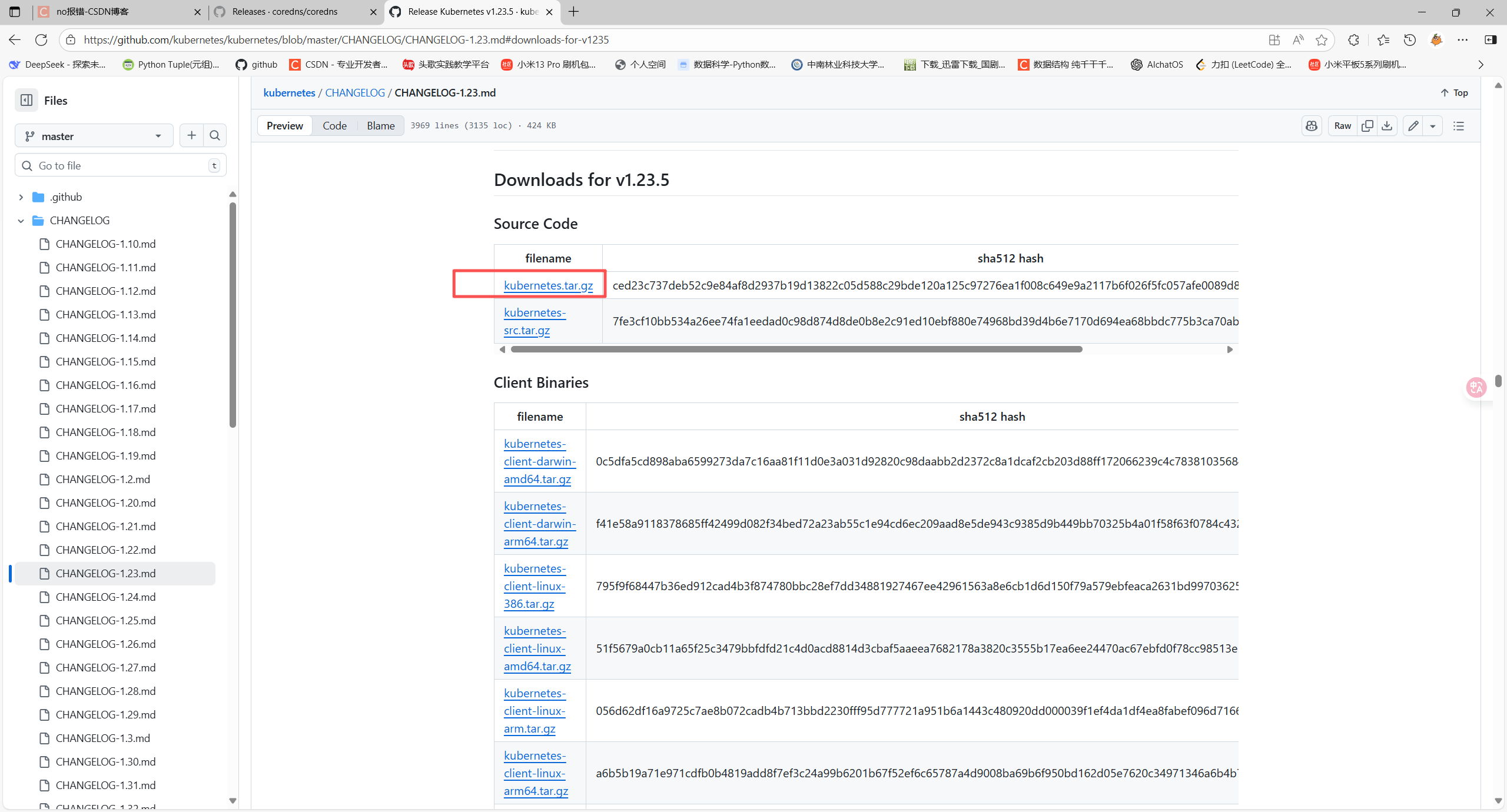Edit this file with pencil icon

pyautogui.click(x=1413, y=126)
